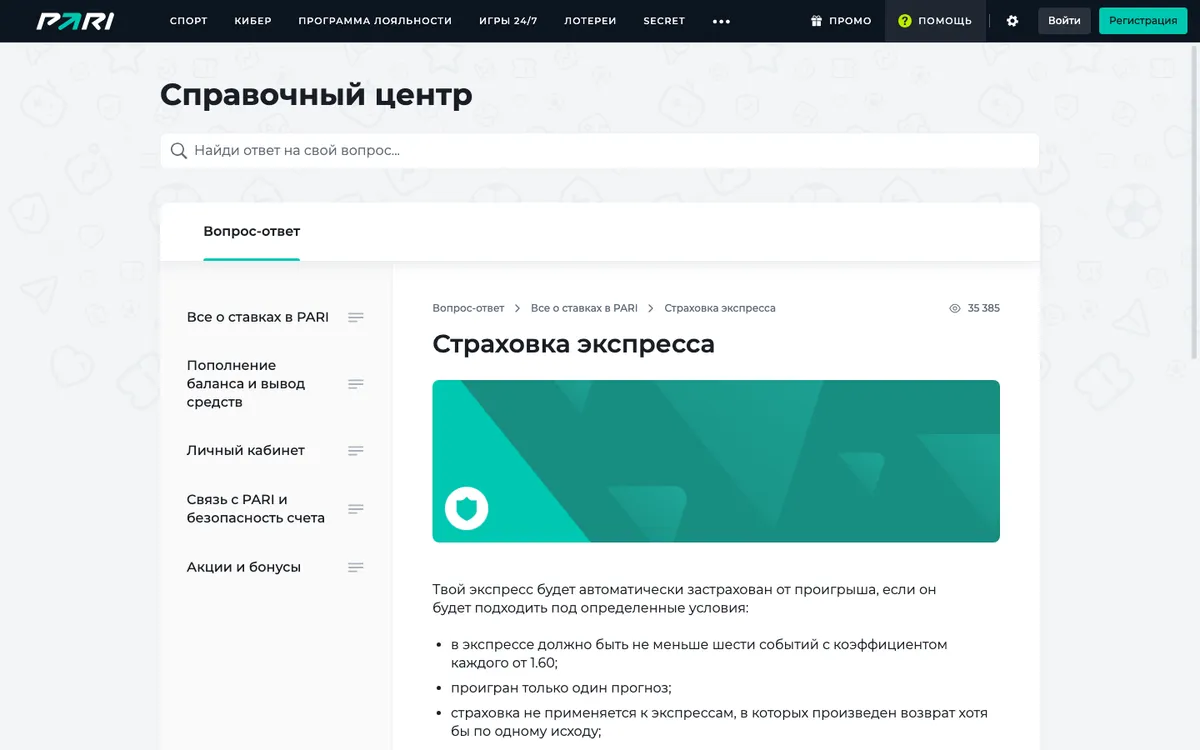Click the Войти button
This screenshot has width=1200, height=750.
pyautogui.click(x=1064, y=21)
